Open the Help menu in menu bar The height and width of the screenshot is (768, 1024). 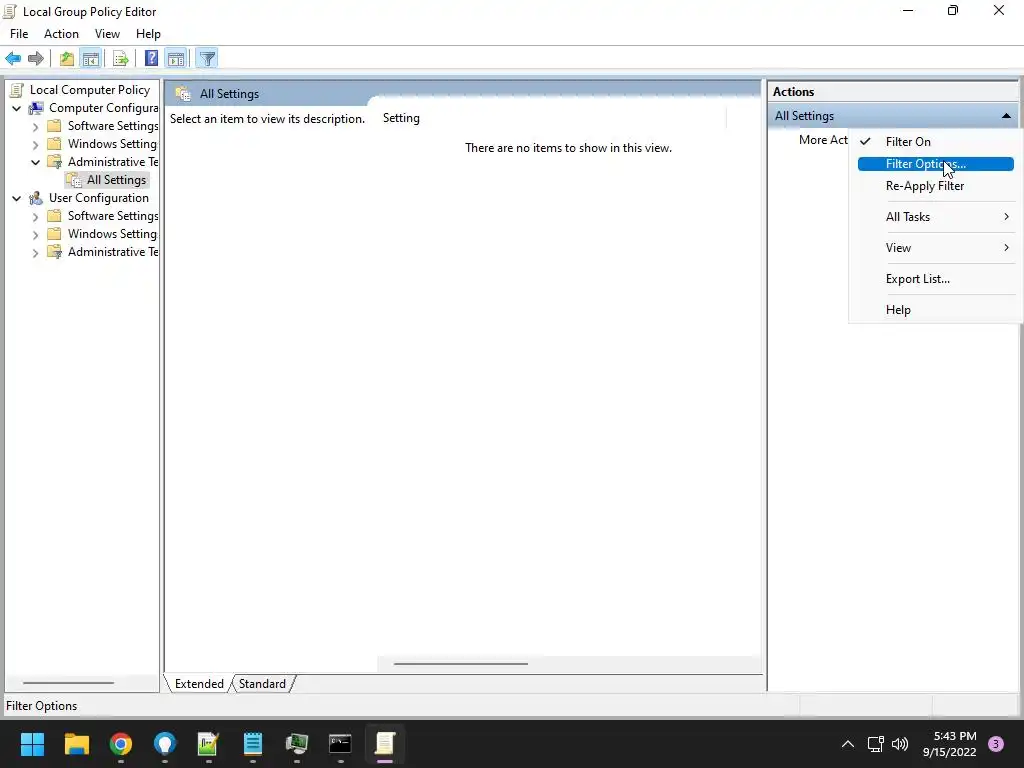(148, 34)
